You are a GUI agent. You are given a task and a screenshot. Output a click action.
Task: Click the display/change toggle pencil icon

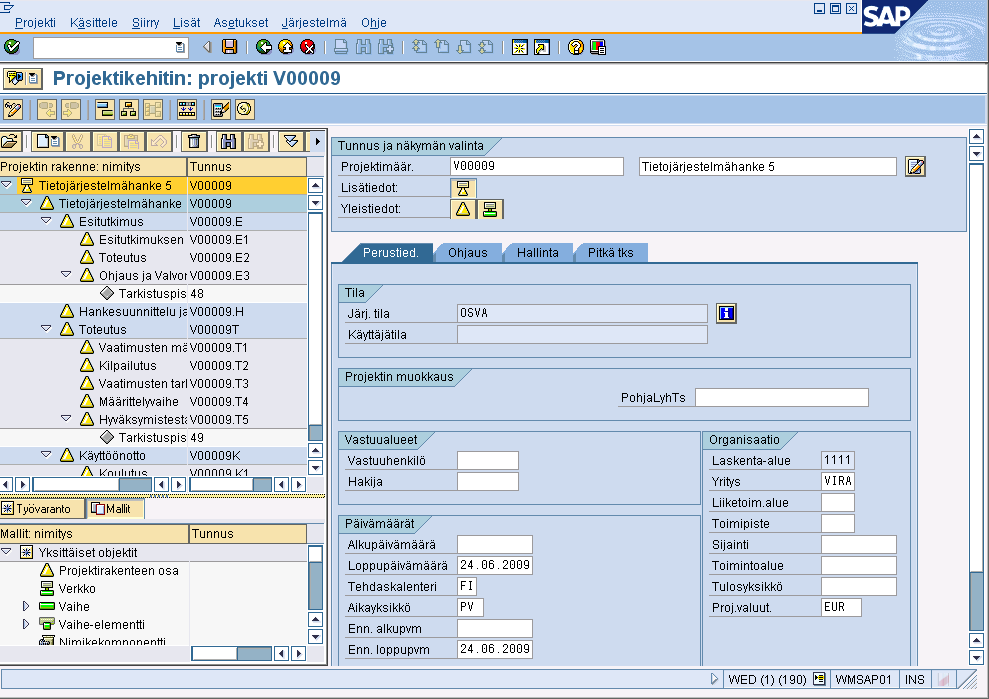(x=13, y=109)
